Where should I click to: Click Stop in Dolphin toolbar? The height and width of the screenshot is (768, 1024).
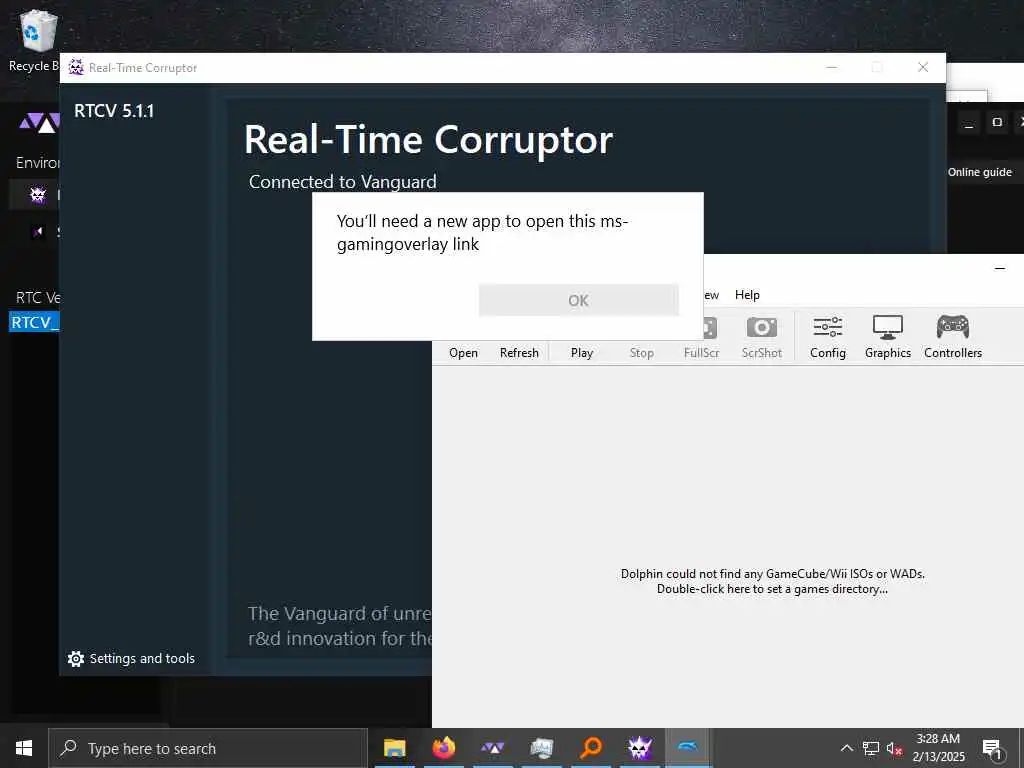641,353
